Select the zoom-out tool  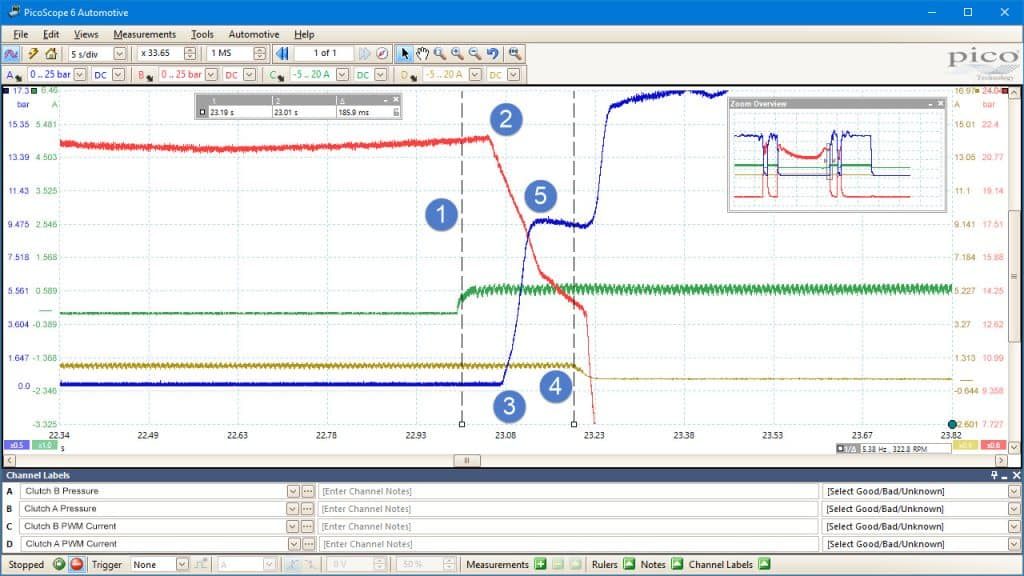[475, 54]
